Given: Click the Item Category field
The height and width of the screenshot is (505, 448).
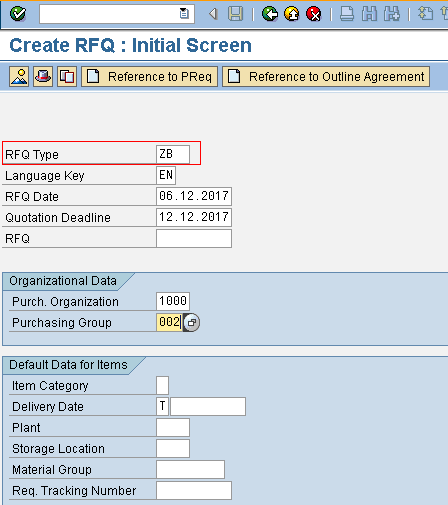Looking at the screenshot, I should pyautogui.click(x=163, y=385).
